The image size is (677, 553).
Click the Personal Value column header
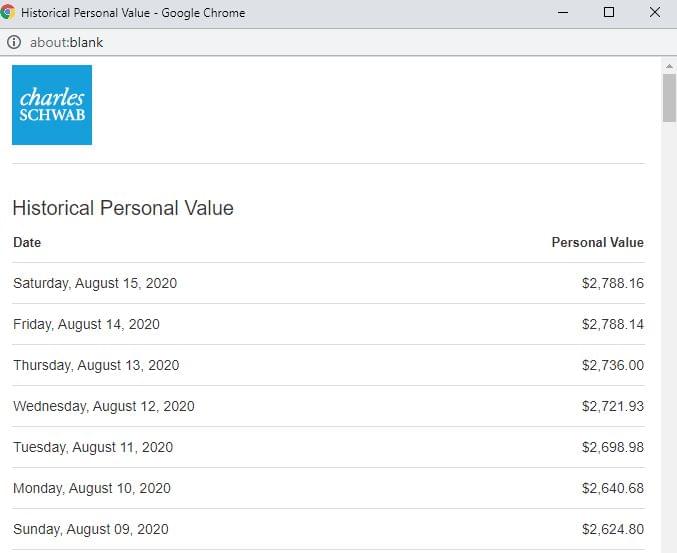(x=597, y=243)
